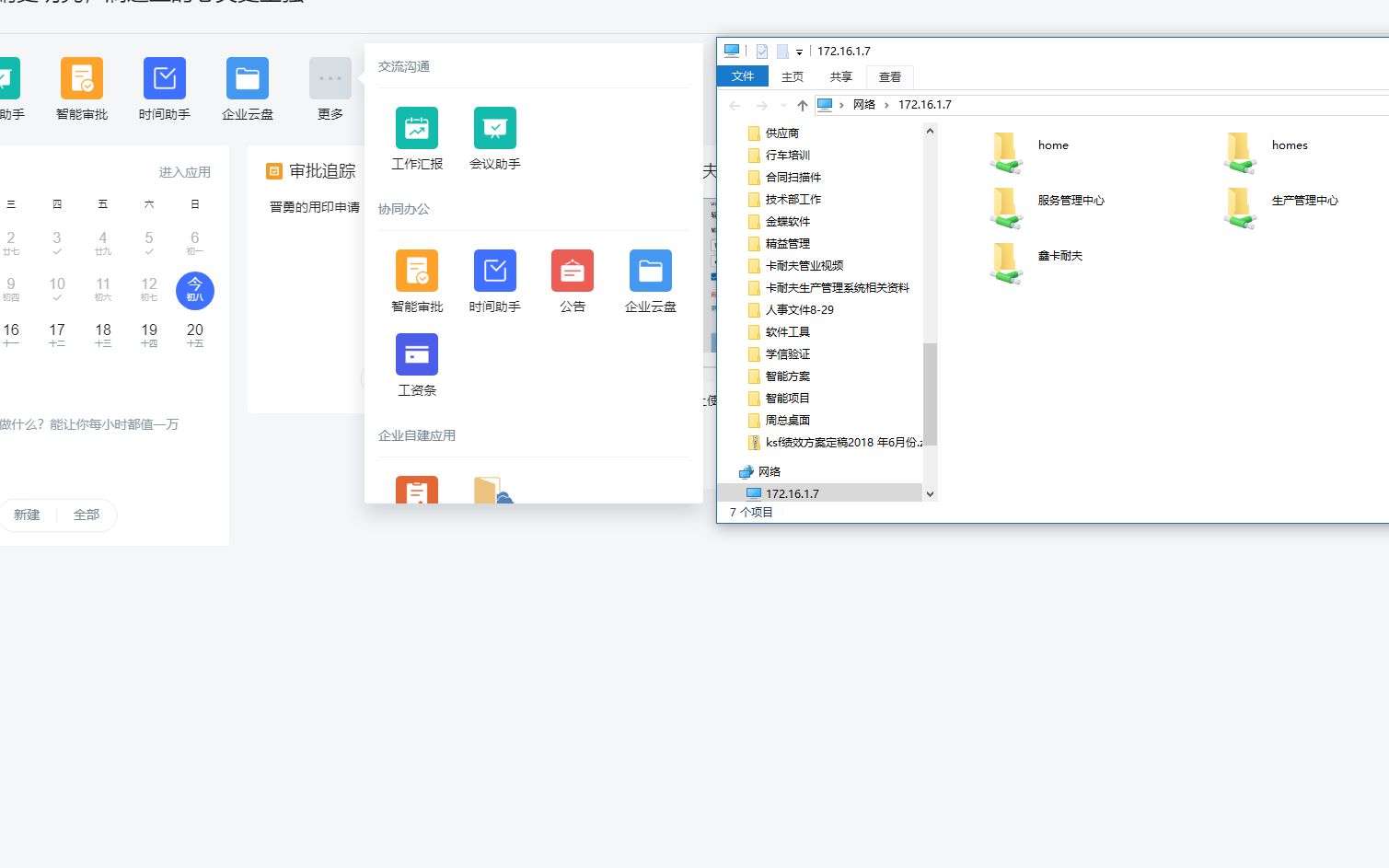
Task: Open 时间助手 in the 协同办公 section
Action: click(x=495, y=281)
